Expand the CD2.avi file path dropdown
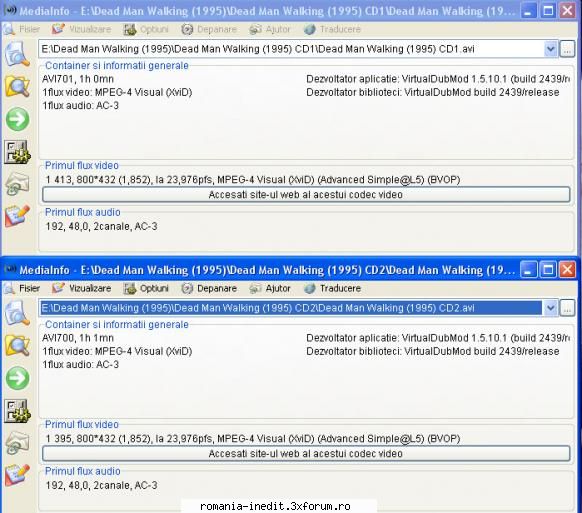 tap(551, 308)
